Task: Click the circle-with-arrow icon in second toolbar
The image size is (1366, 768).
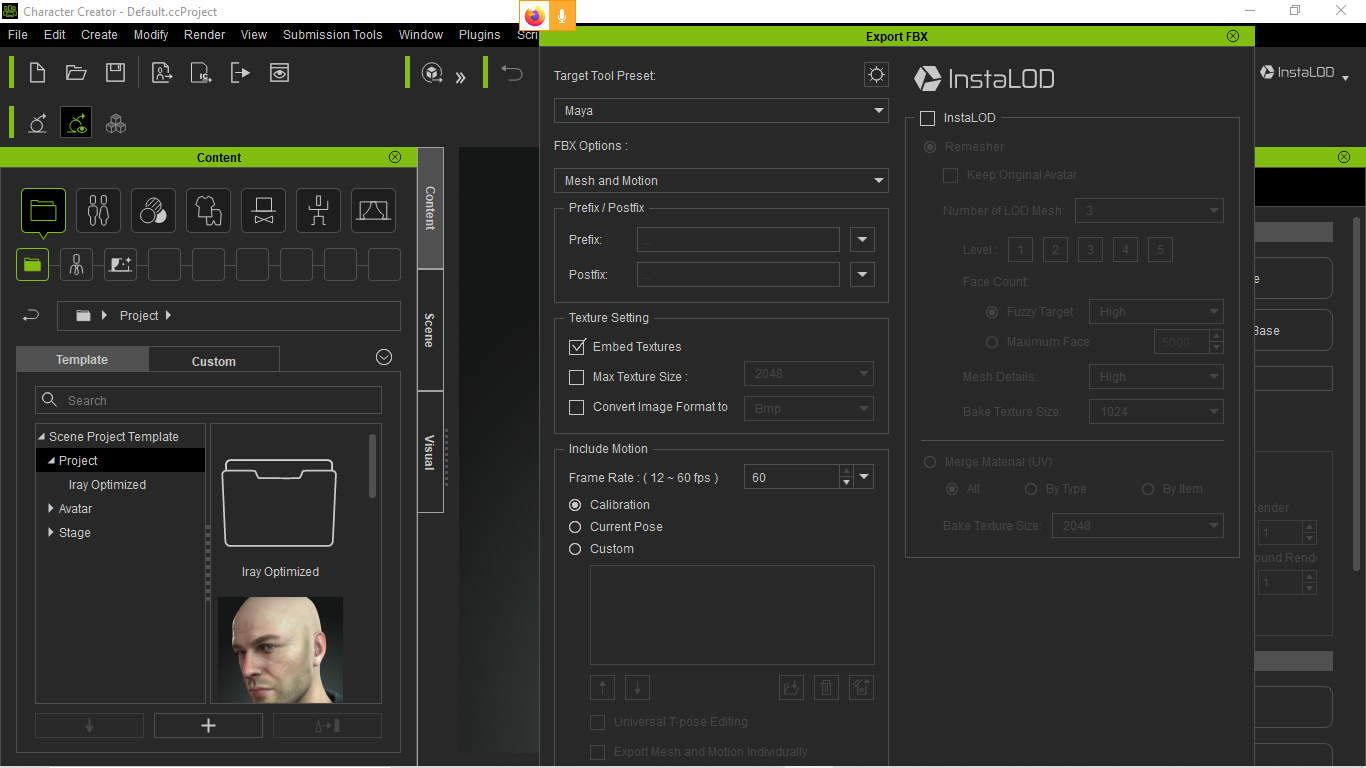Action: click(37, 123)
